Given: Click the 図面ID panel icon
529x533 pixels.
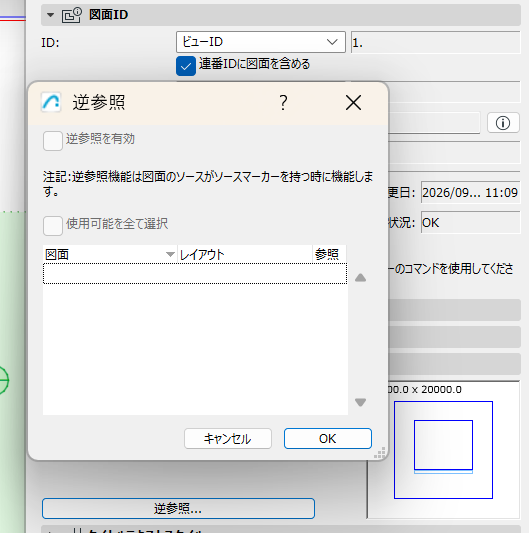Looking at the screenshot, I should (x=72, y=15).
